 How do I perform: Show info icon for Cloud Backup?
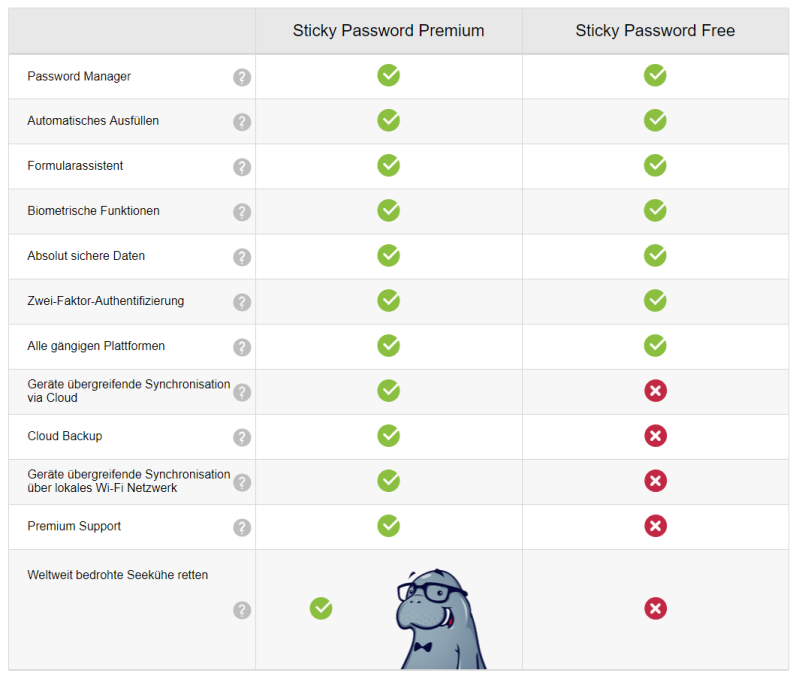pyautogui.click(x=242, y=438)
